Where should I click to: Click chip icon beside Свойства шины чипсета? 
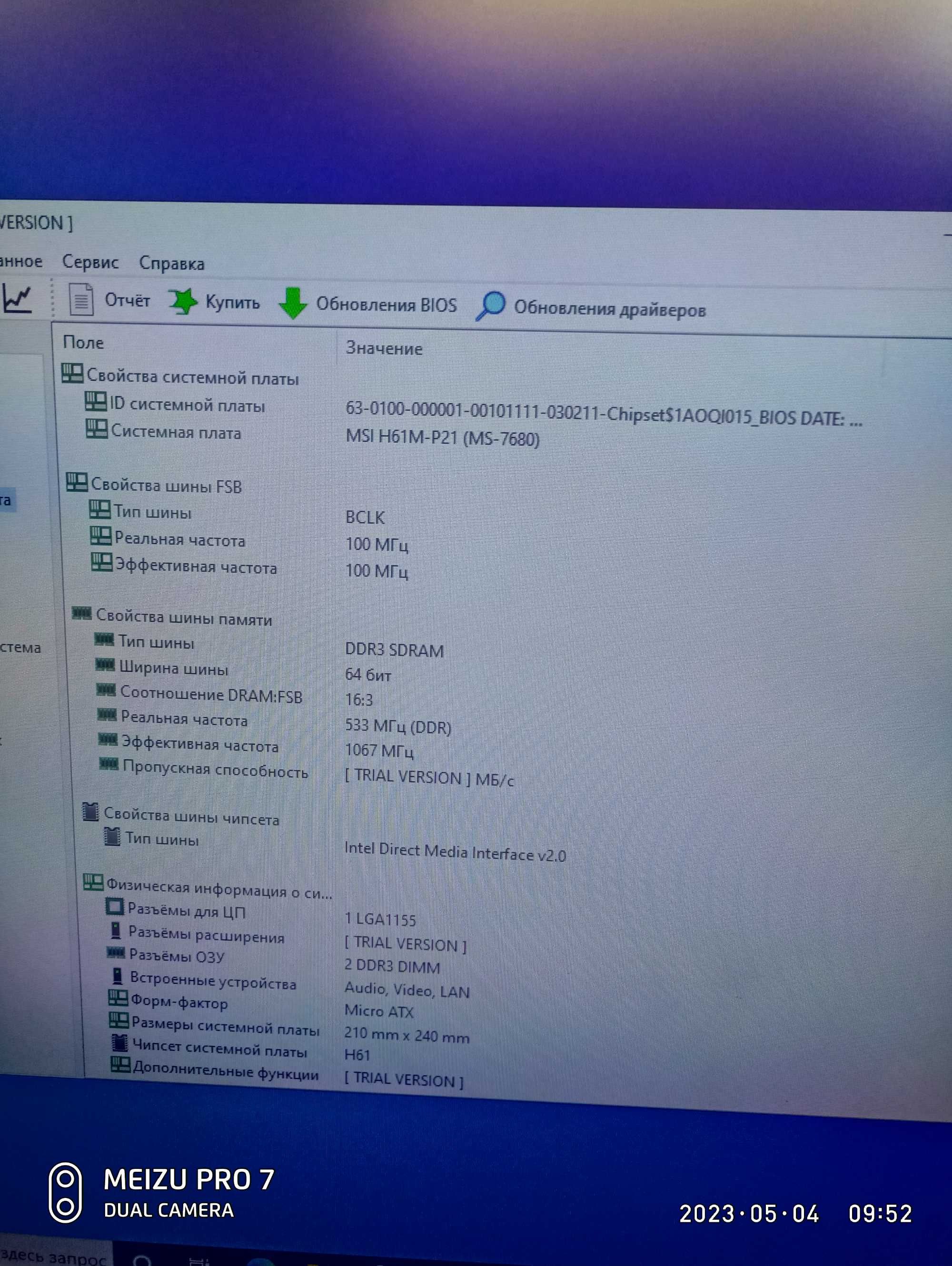(x=90, y=811)
